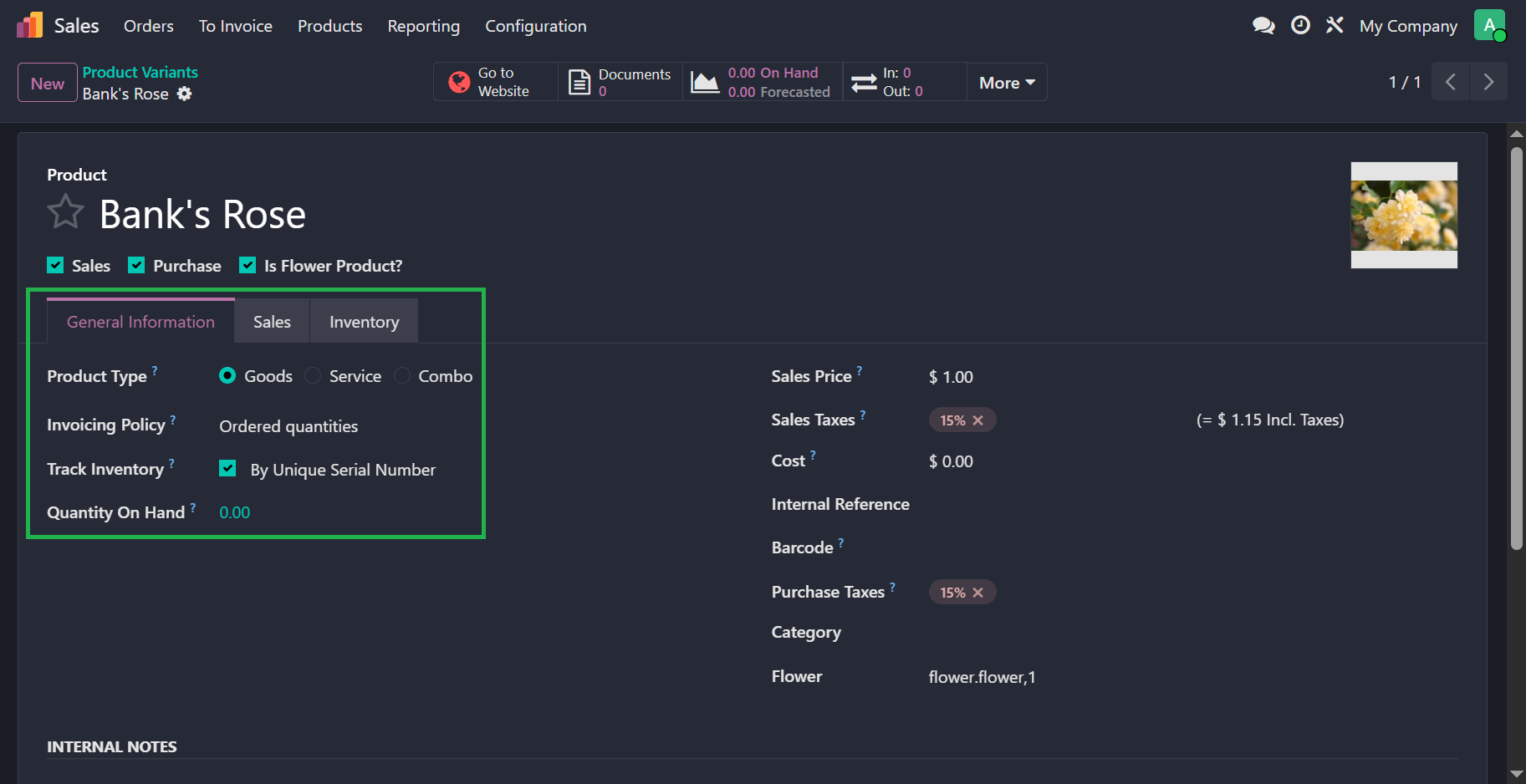This screenshot has height=784, width=1526.
Task: Follow the Product Variants breadcrumb link
Action: [140, 73]
